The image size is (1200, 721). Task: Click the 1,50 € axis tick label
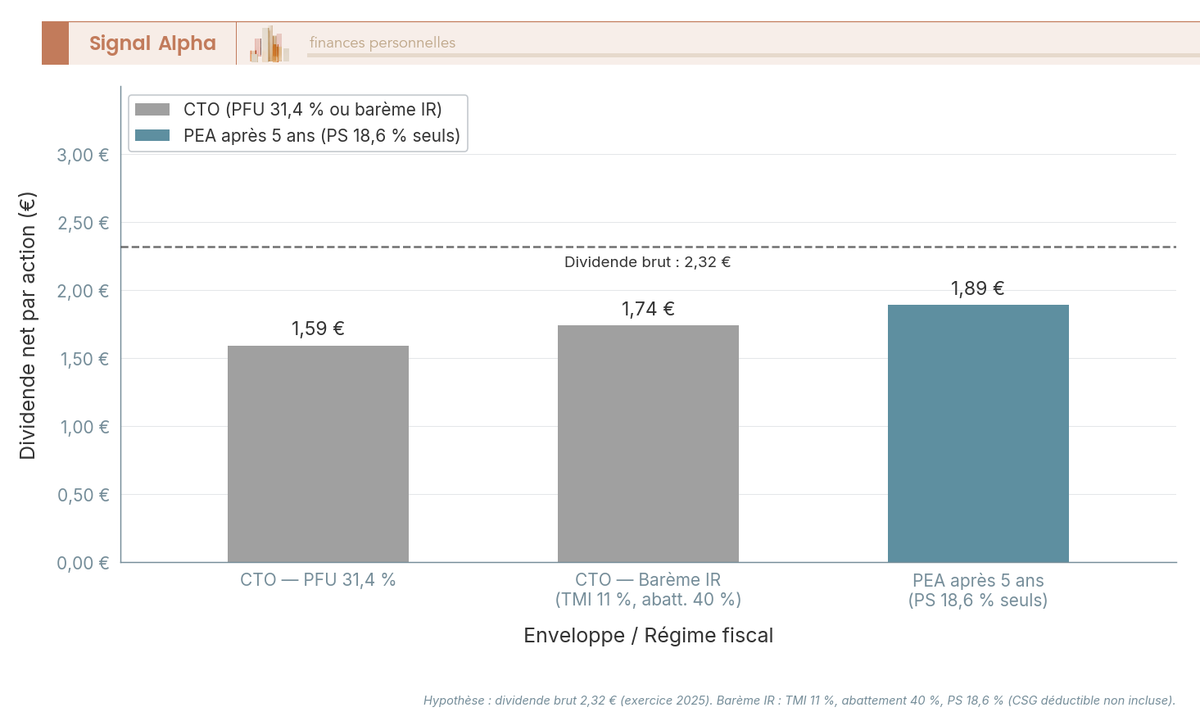85,359
